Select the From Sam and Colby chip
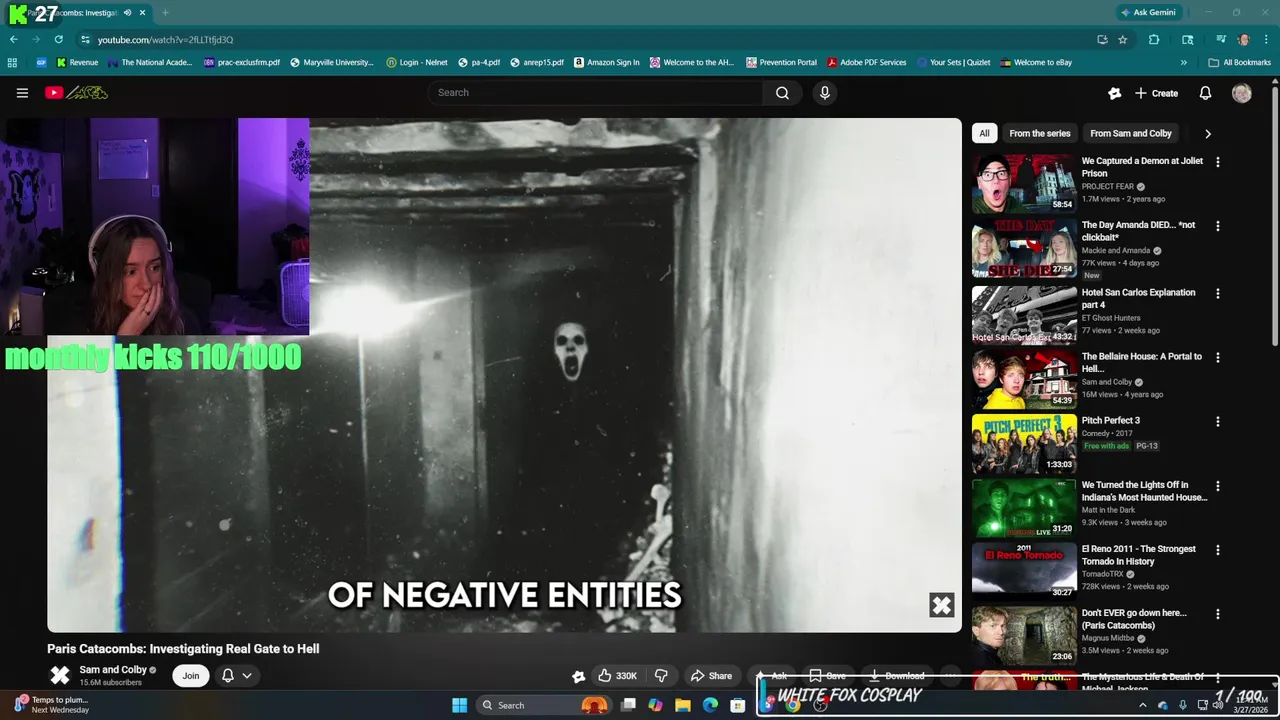 (x=1131, y=133)
